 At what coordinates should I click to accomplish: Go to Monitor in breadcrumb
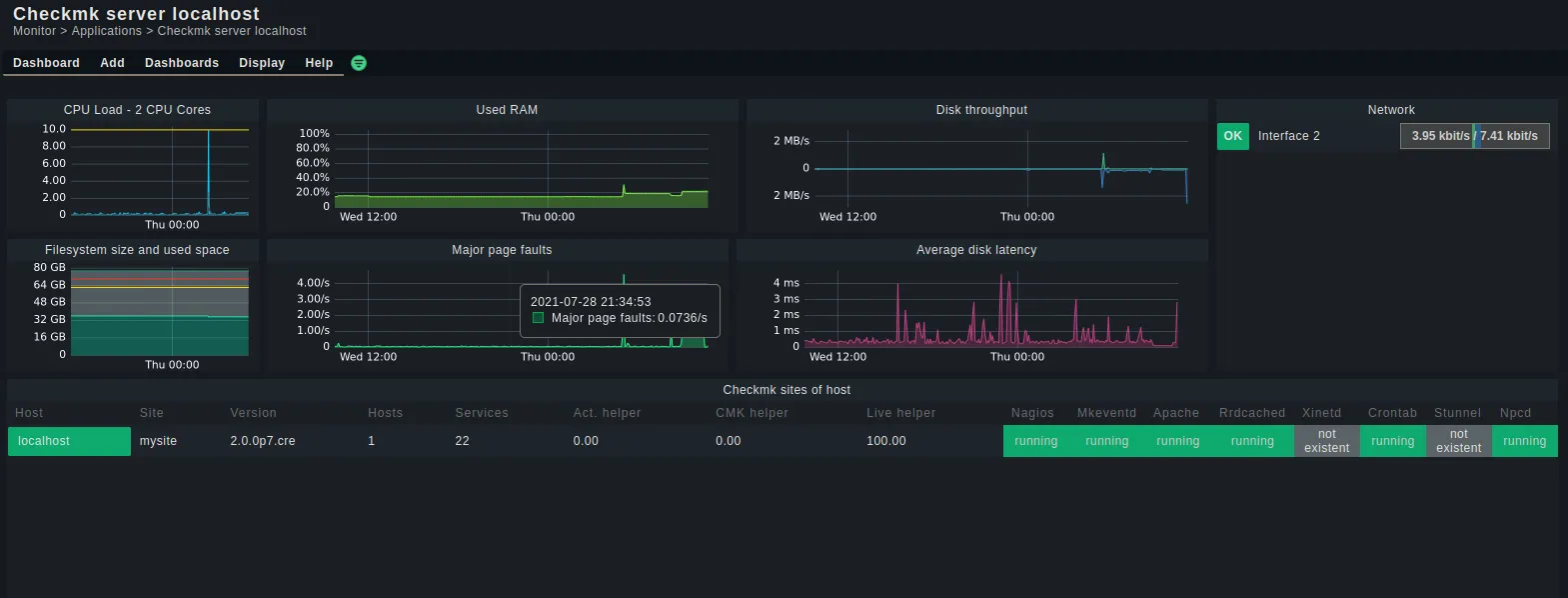point(35,31)
